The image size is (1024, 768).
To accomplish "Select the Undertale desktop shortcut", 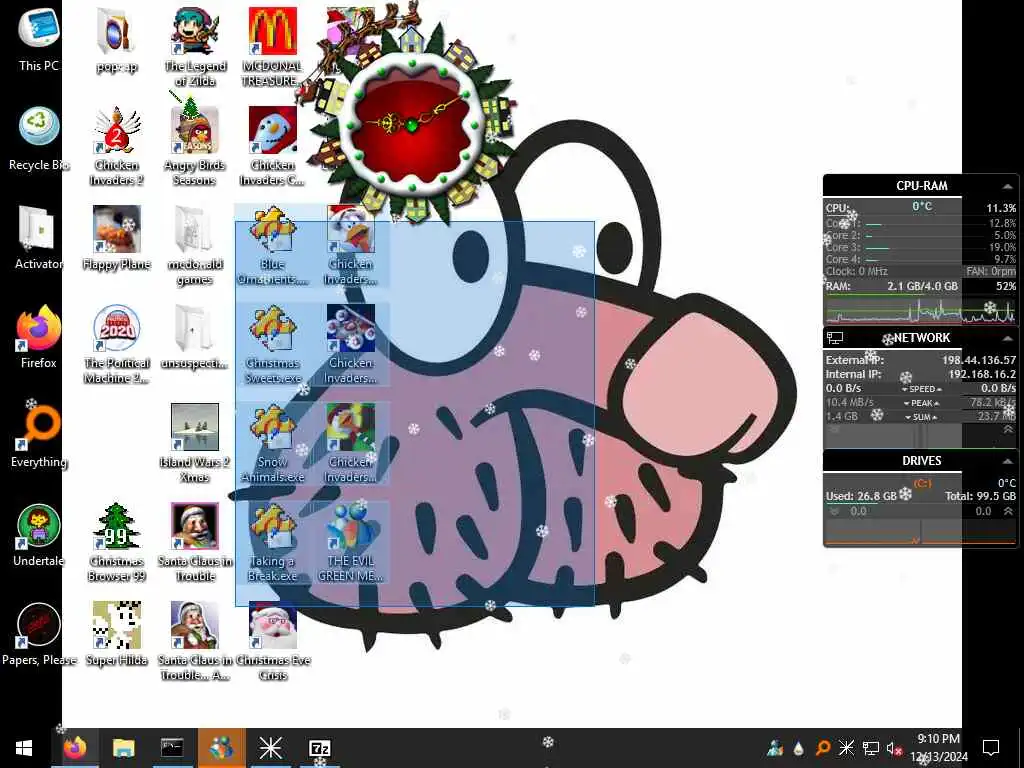I will pyautogui.click(x=39, y=536).
